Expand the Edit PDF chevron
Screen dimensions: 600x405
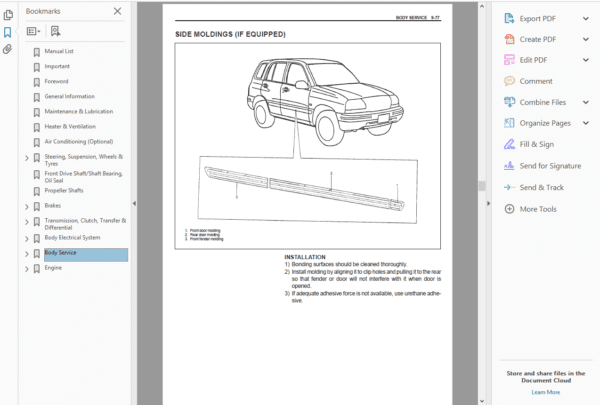coord(585,60)
